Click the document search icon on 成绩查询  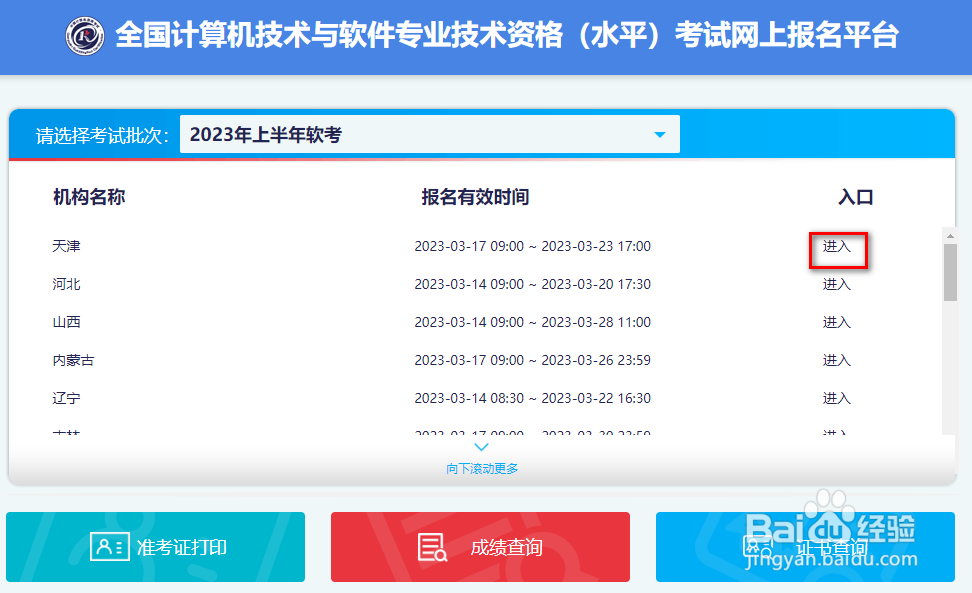[432, 547]
